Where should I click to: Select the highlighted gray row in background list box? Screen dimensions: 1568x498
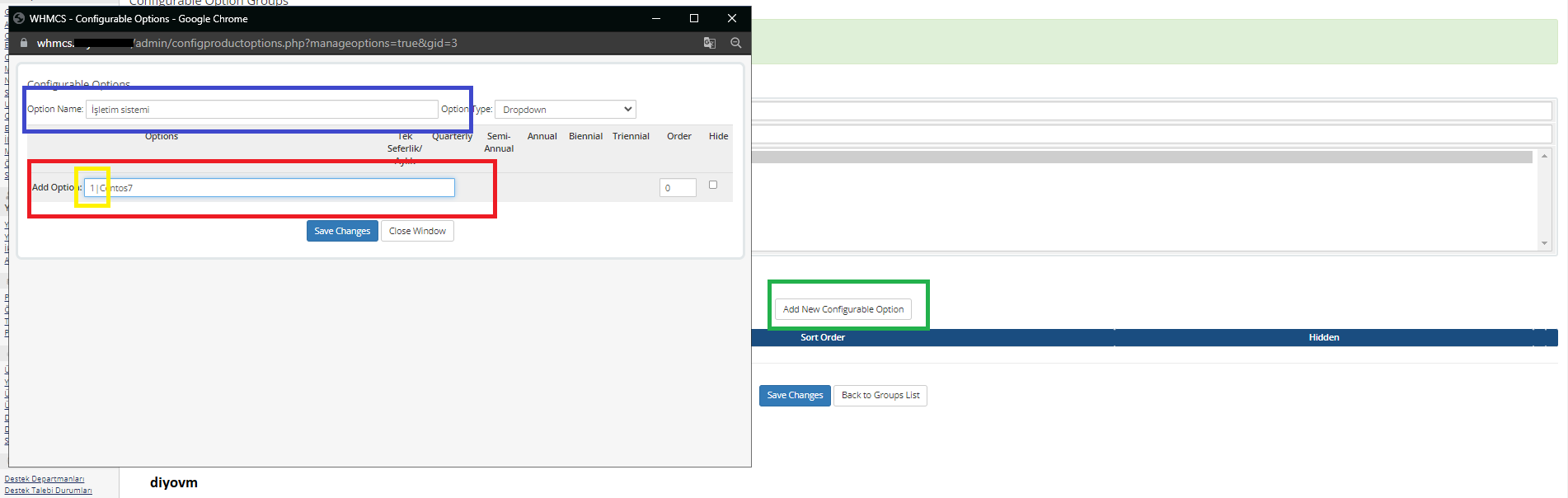pyautogui.click(x=1142, y=157)
